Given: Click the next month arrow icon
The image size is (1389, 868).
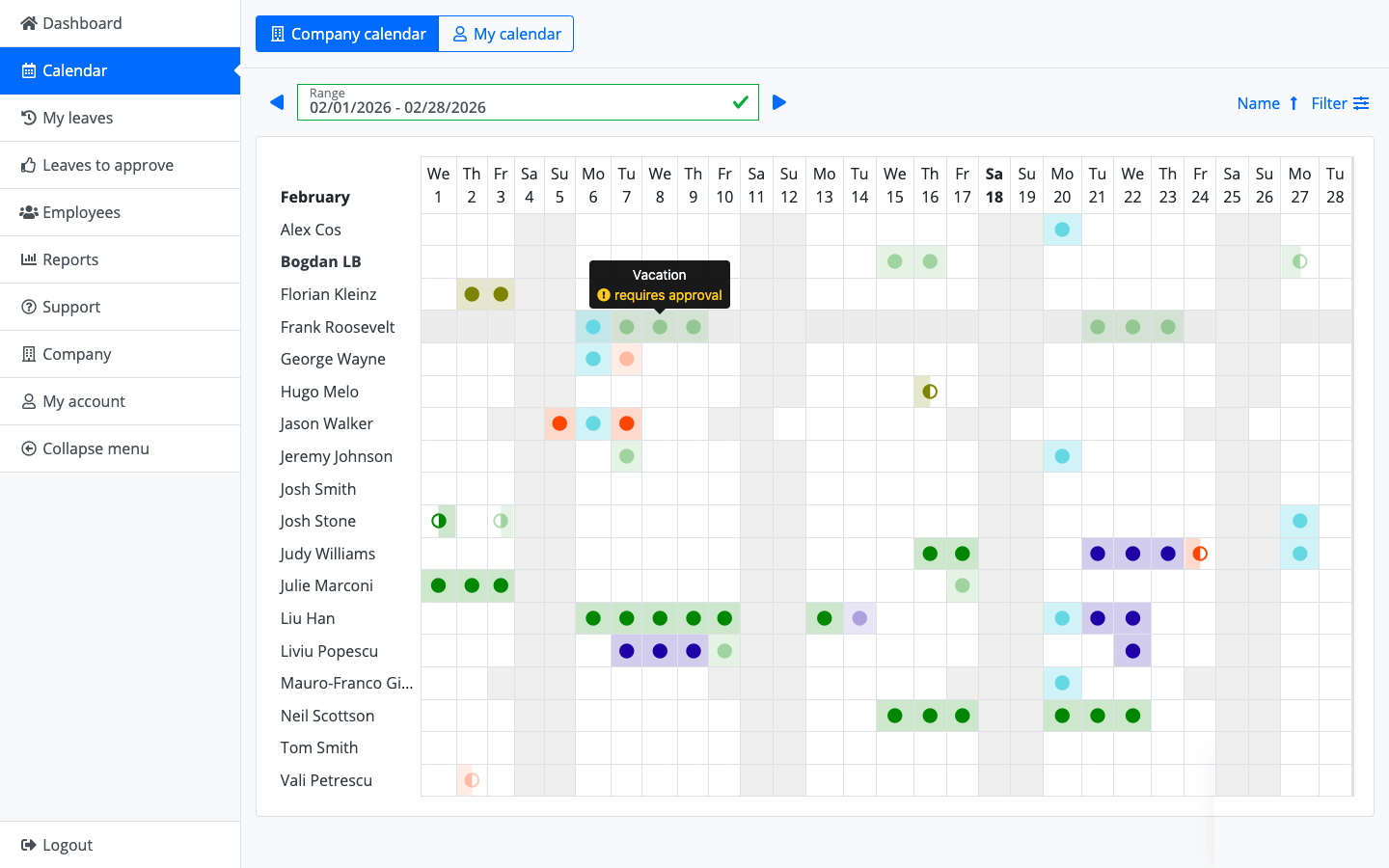Looking at the screenshot, I should click(779, 102).
